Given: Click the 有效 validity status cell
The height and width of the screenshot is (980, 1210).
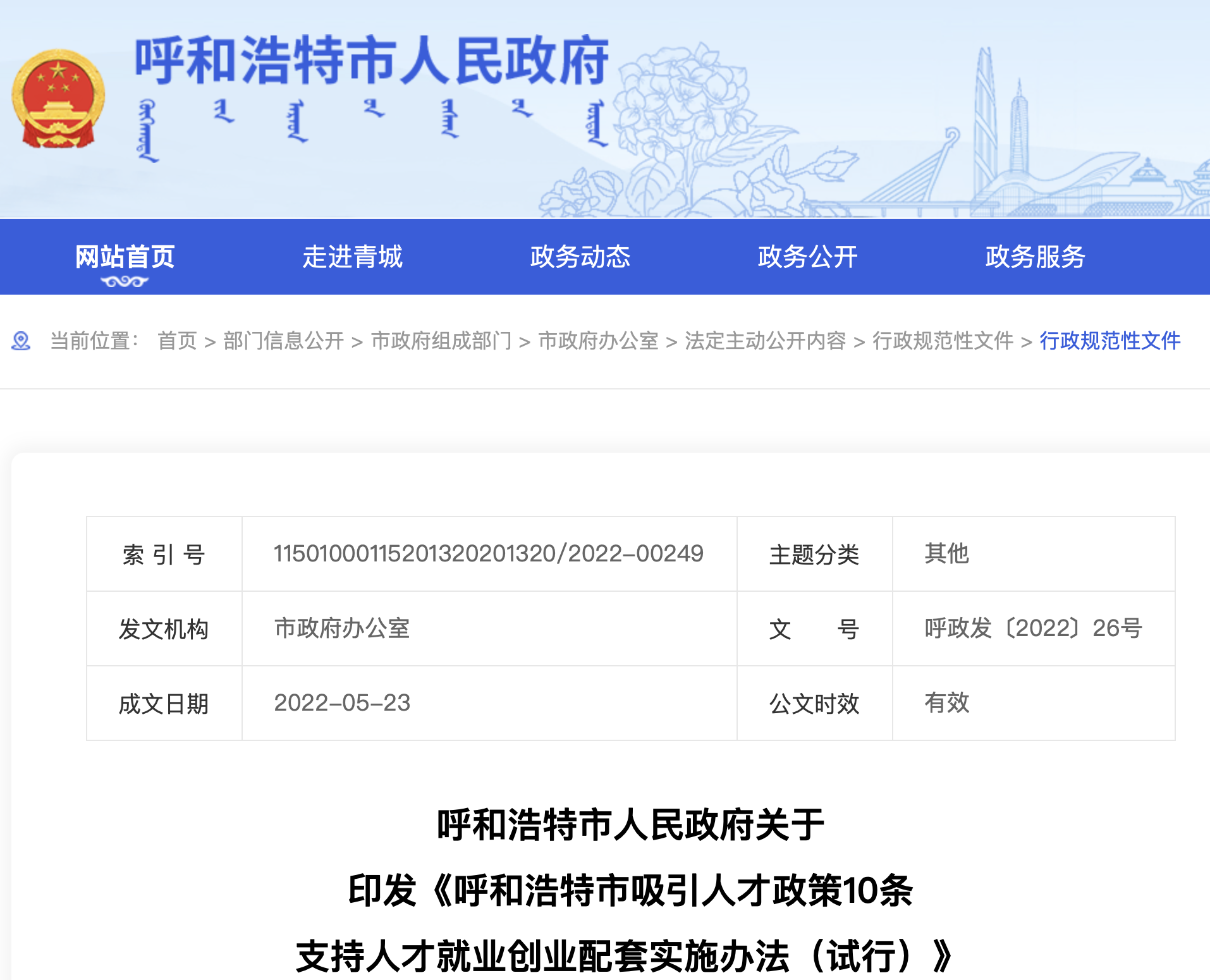Looking at the screenshot, I should pos(946,703).
